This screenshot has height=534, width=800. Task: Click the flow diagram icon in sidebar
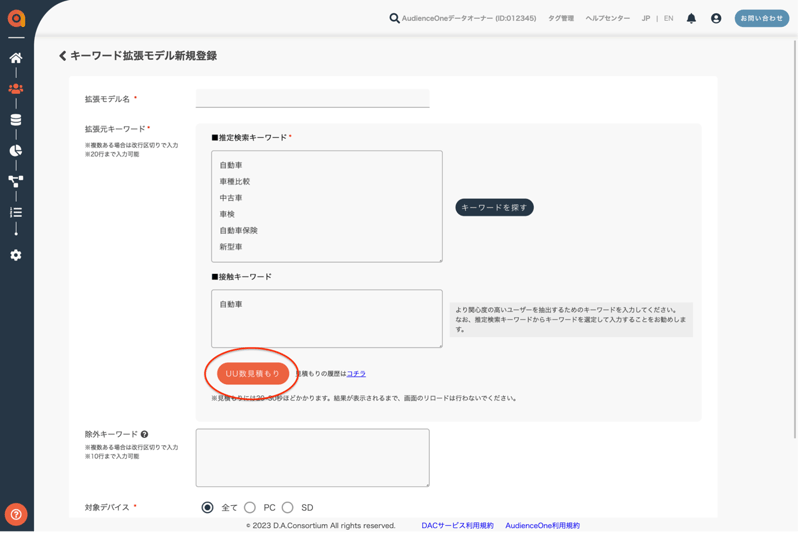16,182
